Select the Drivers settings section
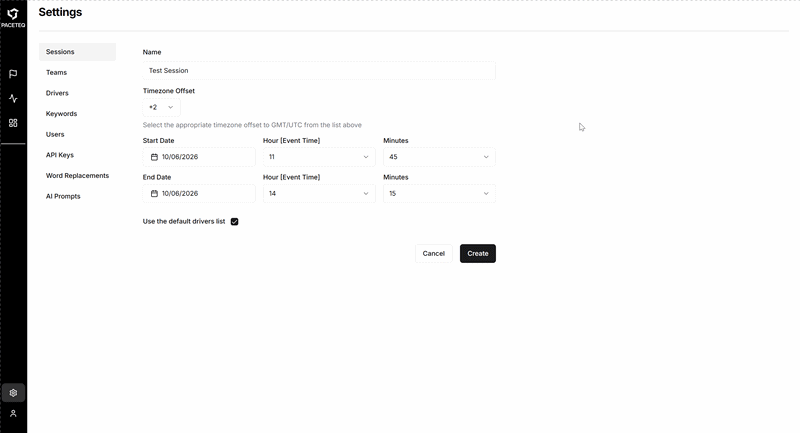This screenshot has height=433, width=800. [78, 93]
